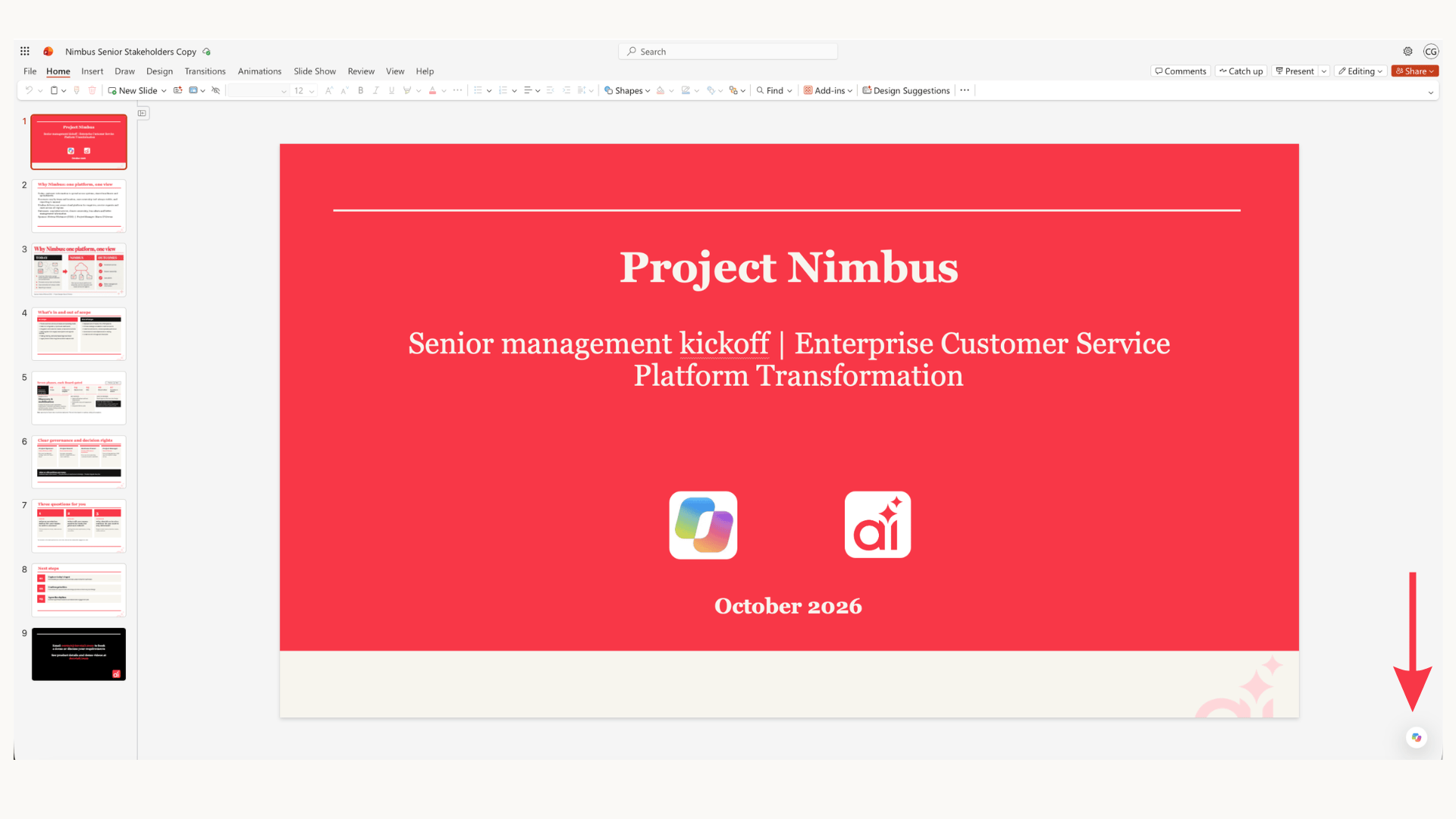This screenshot has height=819, width=1456.
Task: Click the Catch up button
Action: click(1241, 71)
